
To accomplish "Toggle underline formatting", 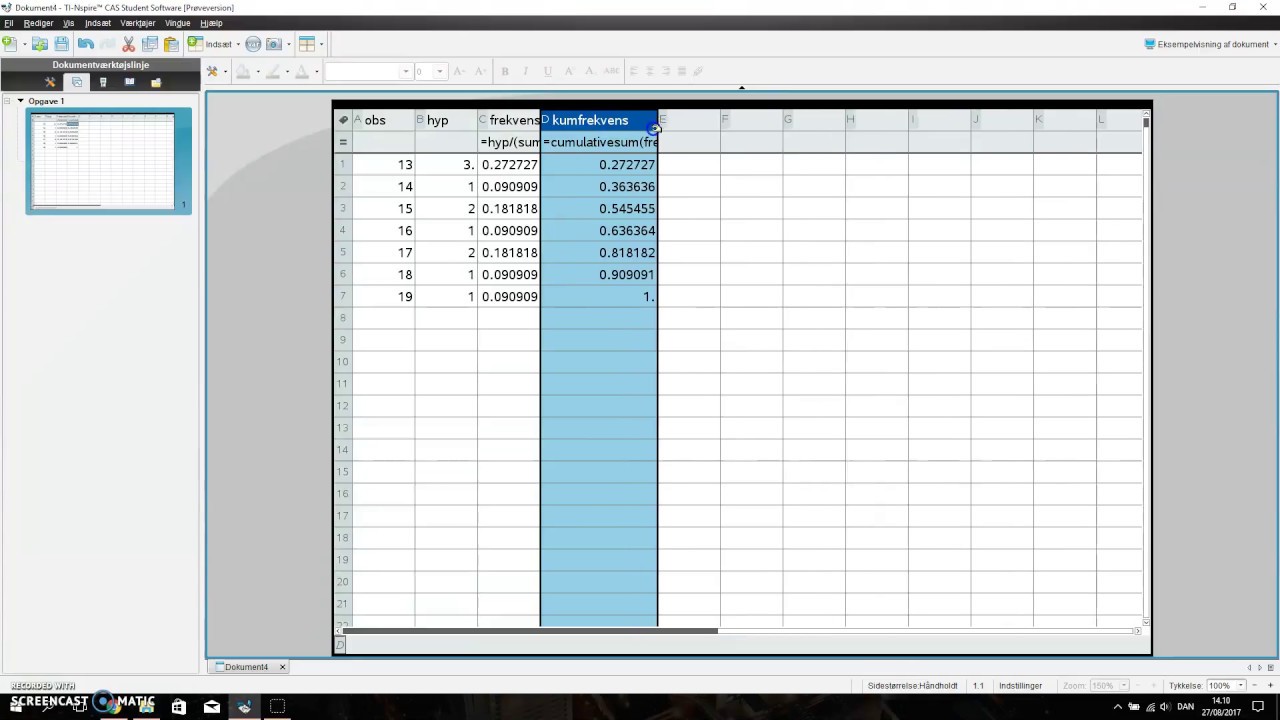I will click(x=547, y=71).
